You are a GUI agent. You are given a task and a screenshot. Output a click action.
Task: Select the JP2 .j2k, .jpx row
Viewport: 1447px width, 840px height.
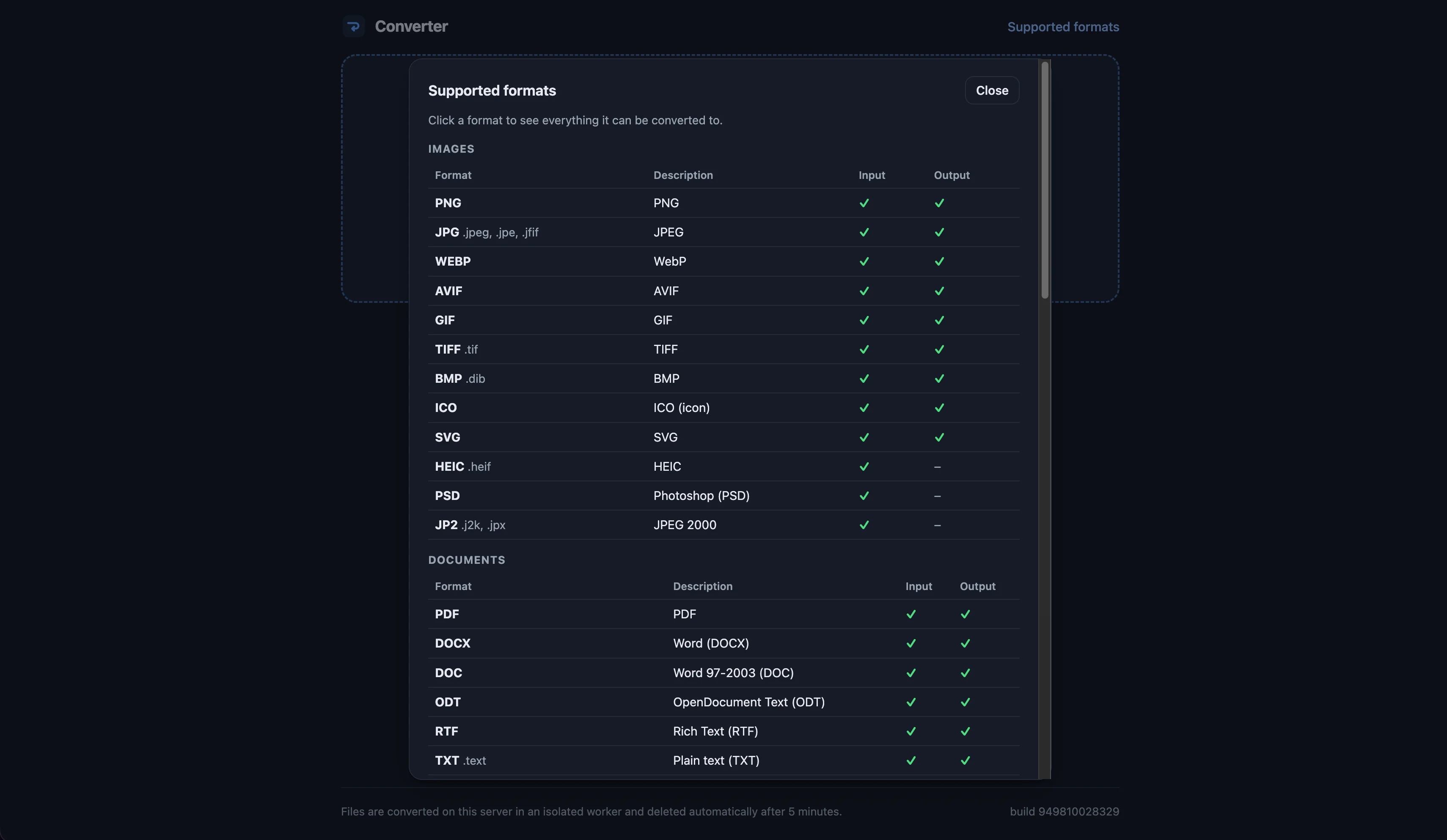pyautogui.click(x=723, y=525)
